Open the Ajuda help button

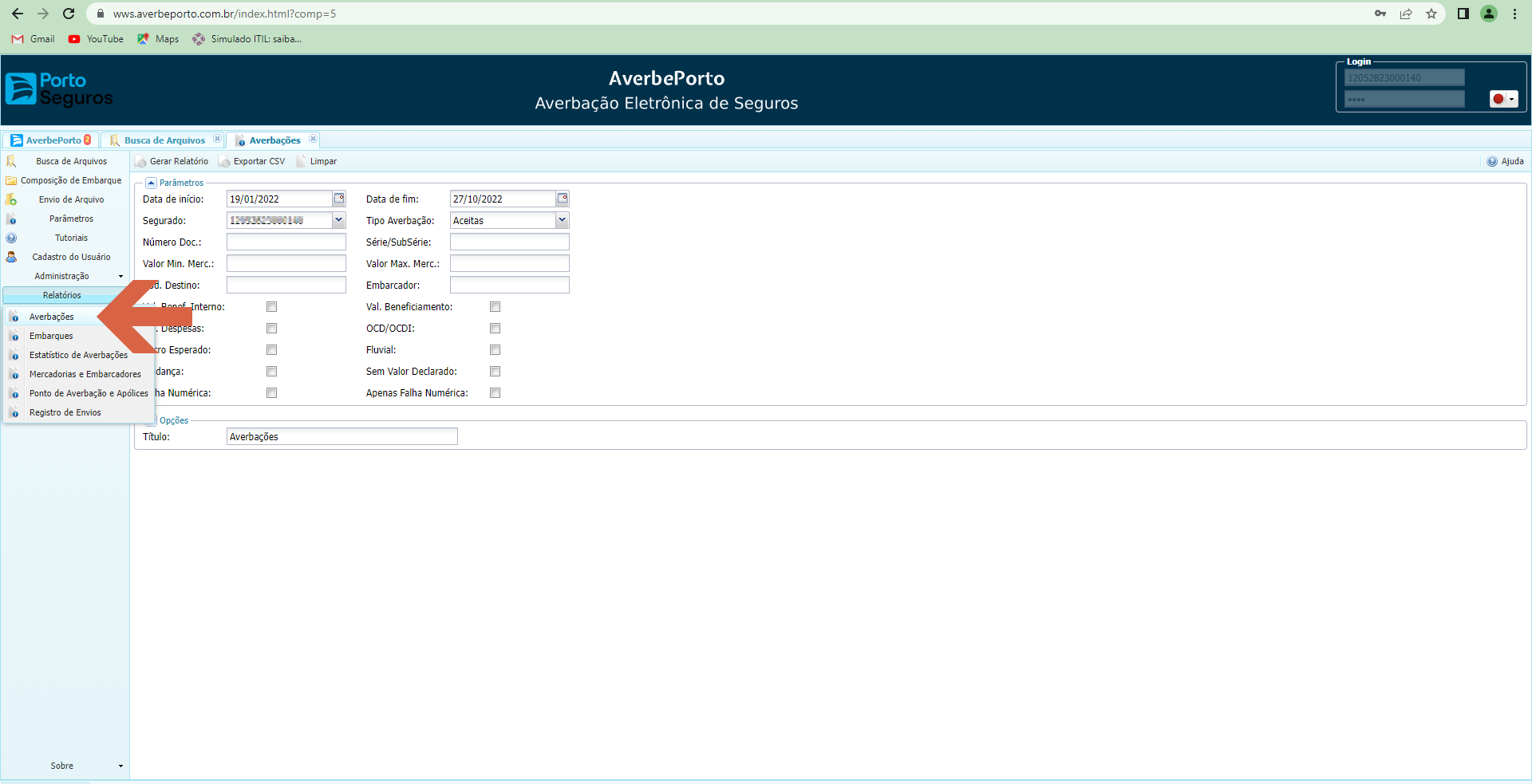pyautogui.click(x=1505, y=161)
